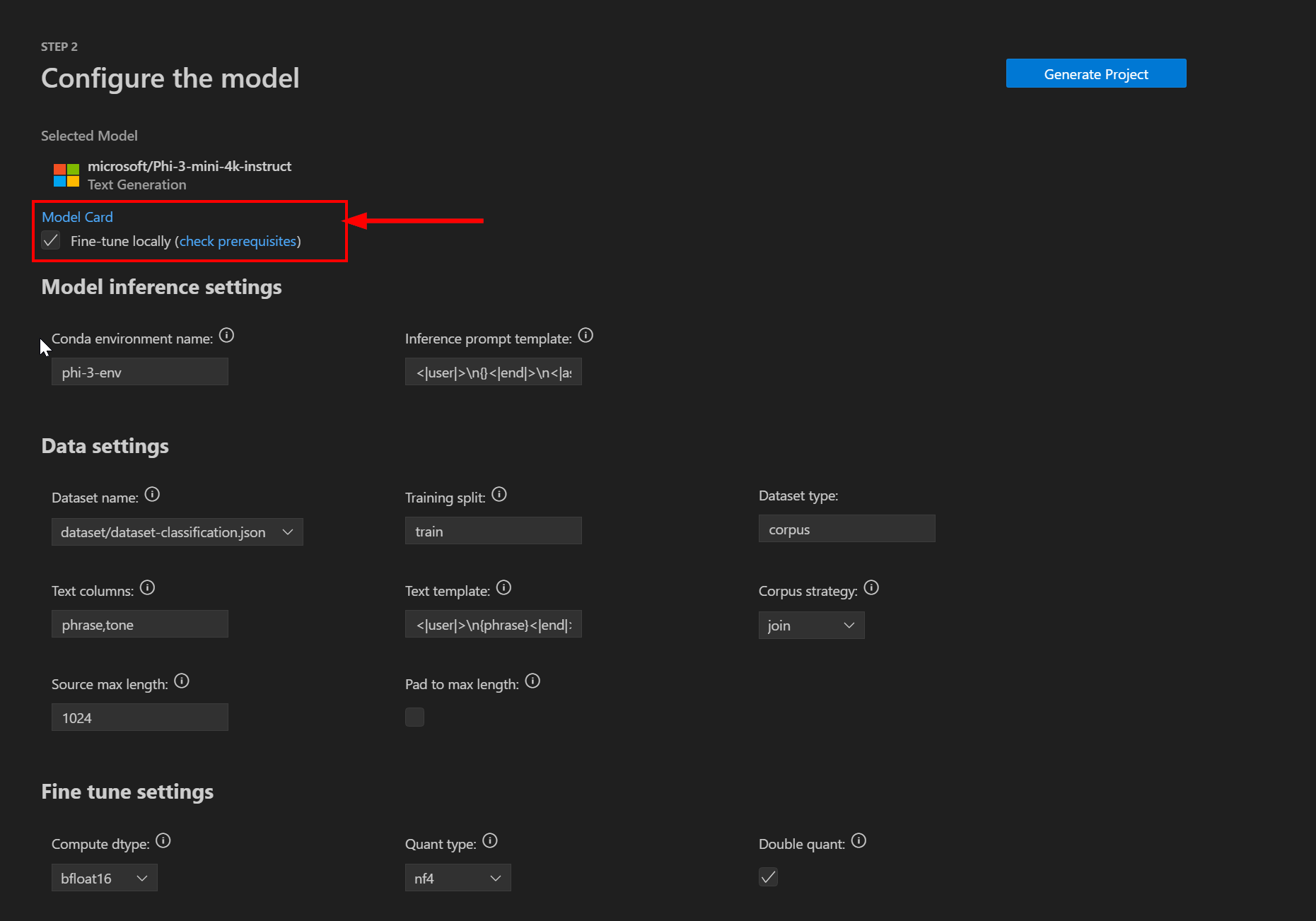Image resolution: width=1316 pixels, height=921 pixels.
Task: Click the check prerequisites link
Action: [238, 241]
